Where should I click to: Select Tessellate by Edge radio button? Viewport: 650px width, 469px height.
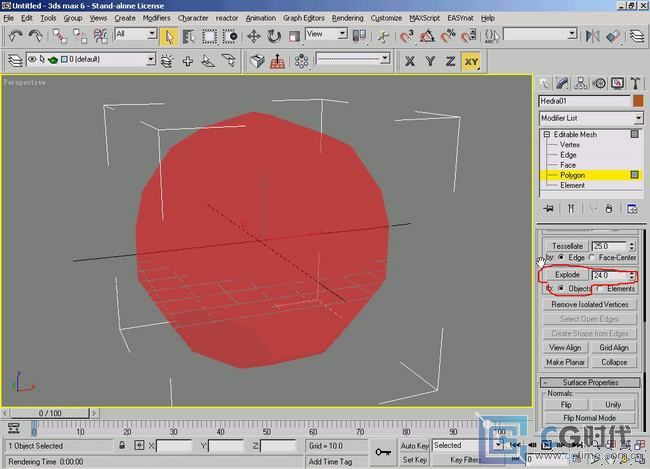click(561, 258)
